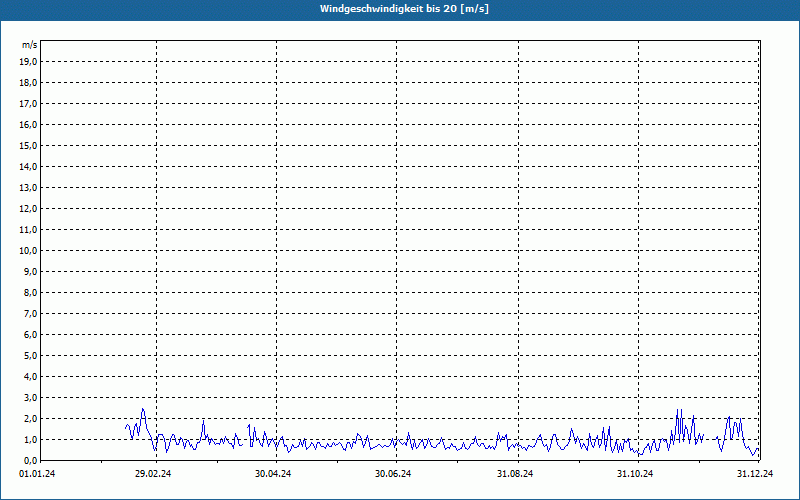Click the 30.04.24 date on x-axis
This screenshot has width=800, height=500.
(x=273, y=474)
